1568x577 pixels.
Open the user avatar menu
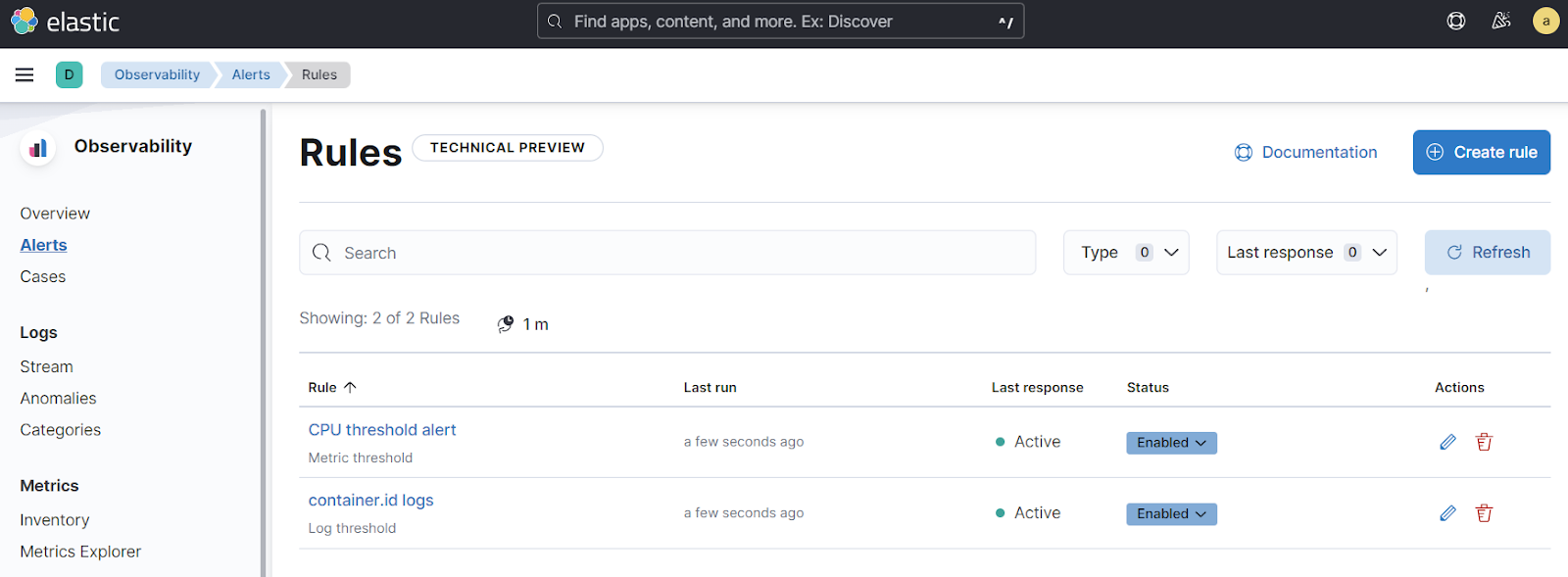[1545, 21]
